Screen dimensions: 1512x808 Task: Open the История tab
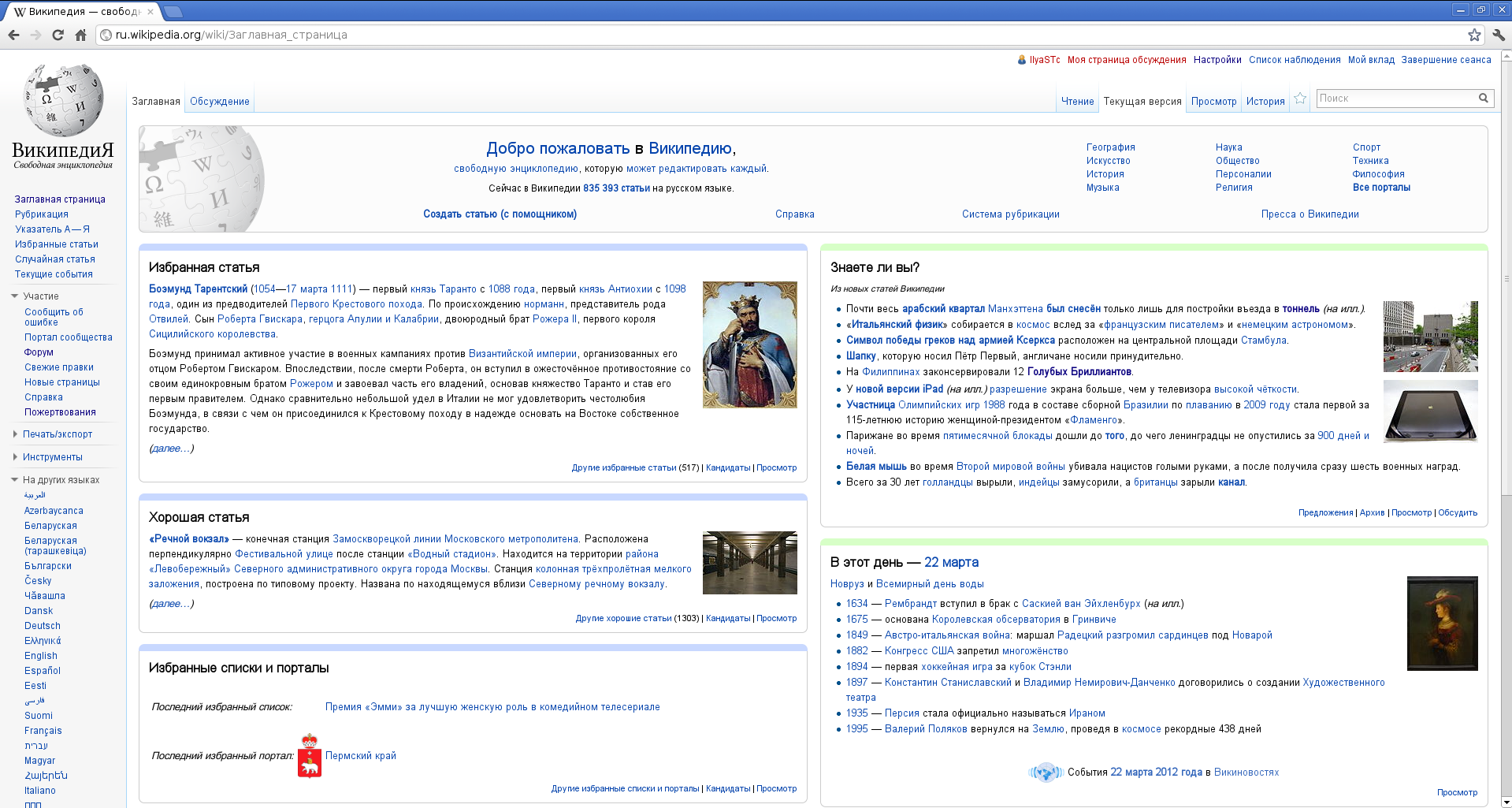coord(1265,102)
